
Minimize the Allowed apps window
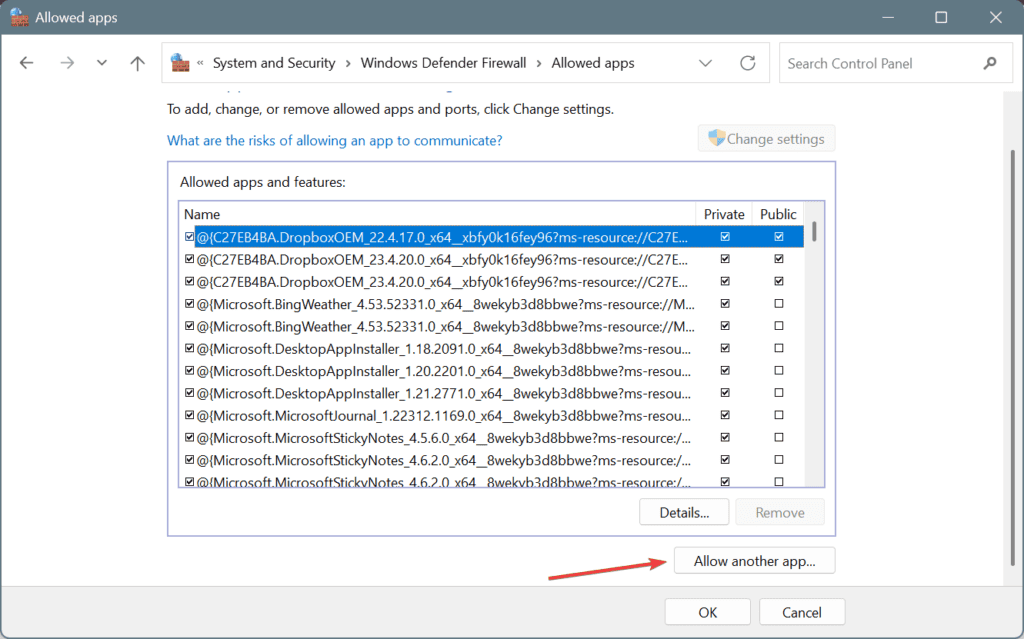point(888,17)
